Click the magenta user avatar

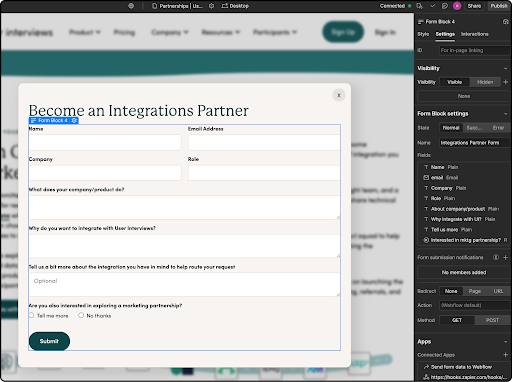(457, 6)
